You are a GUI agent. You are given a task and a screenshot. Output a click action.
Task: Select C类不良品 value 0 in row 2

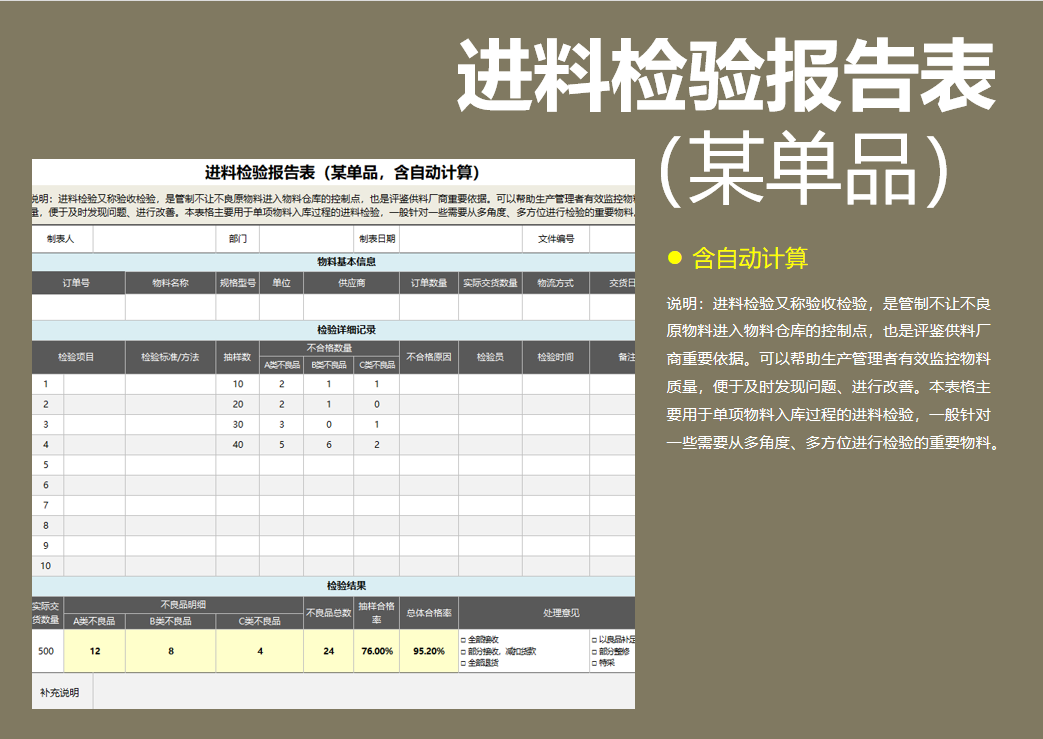[x=376, y=404]
